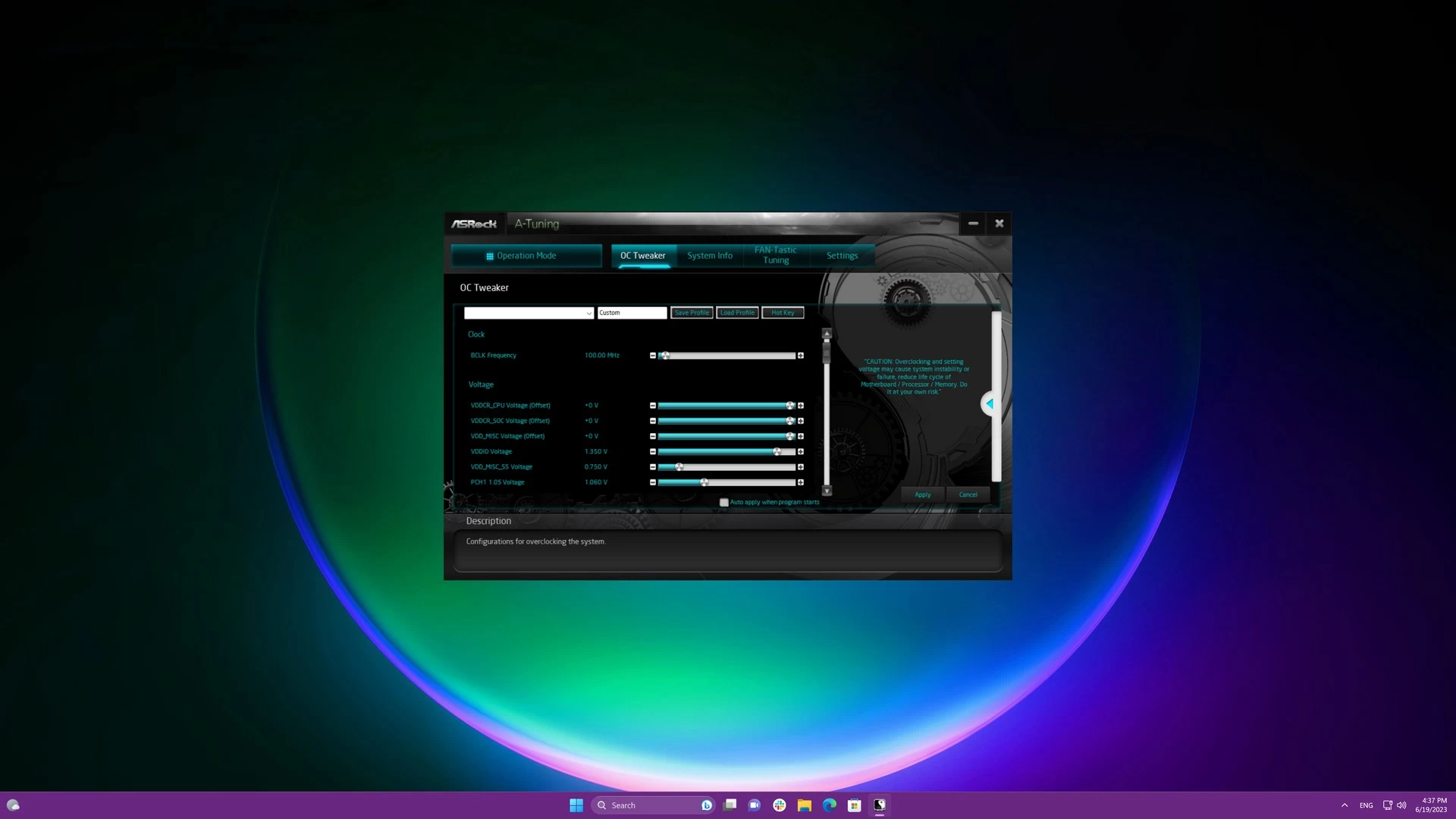The height and width of the screenshot is (819, 1456).
Task: Enable Auto apply when program starts
Action: [x=724, y=503]
